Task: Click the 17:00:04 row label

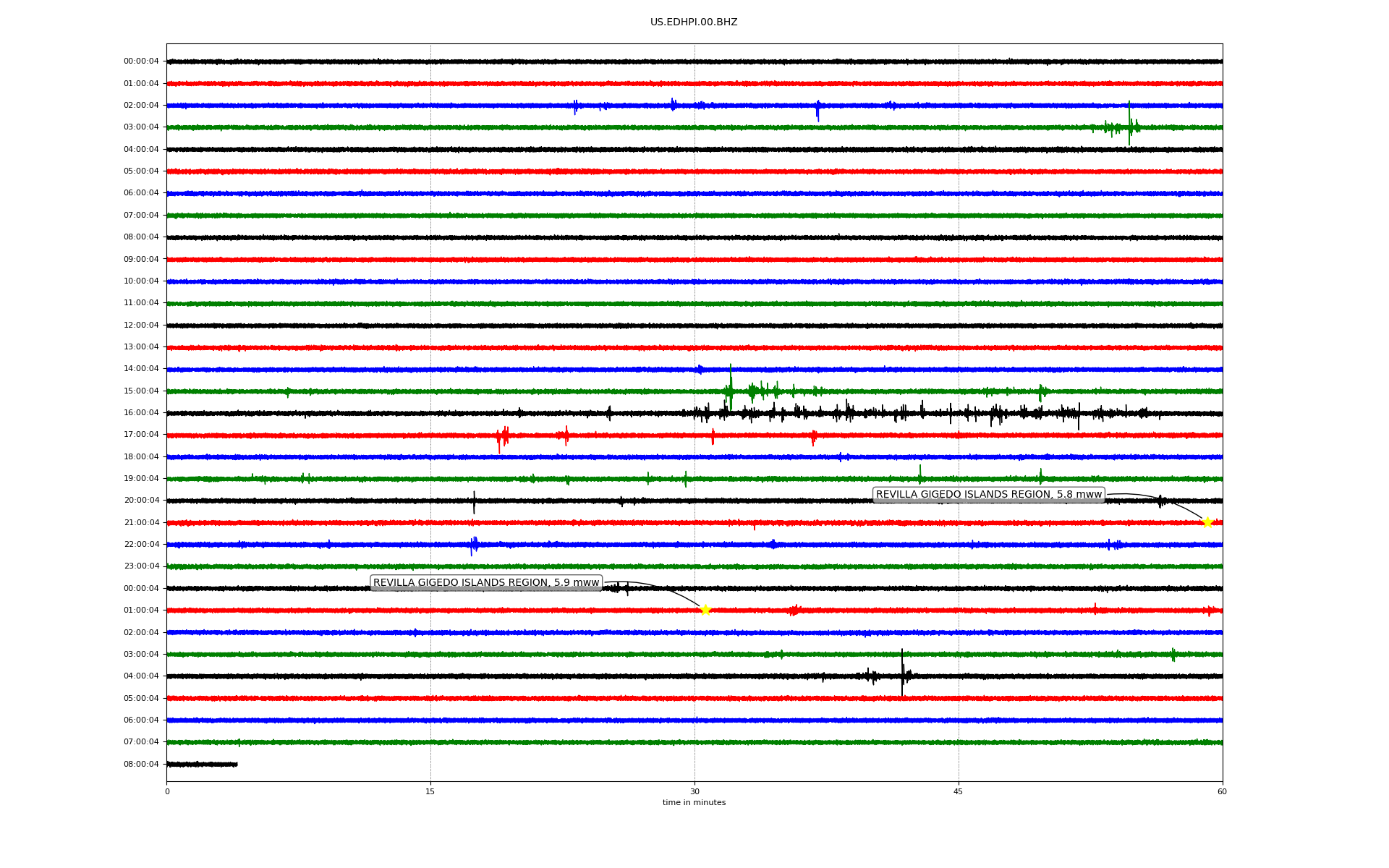Action: click(x=141, y=435)
